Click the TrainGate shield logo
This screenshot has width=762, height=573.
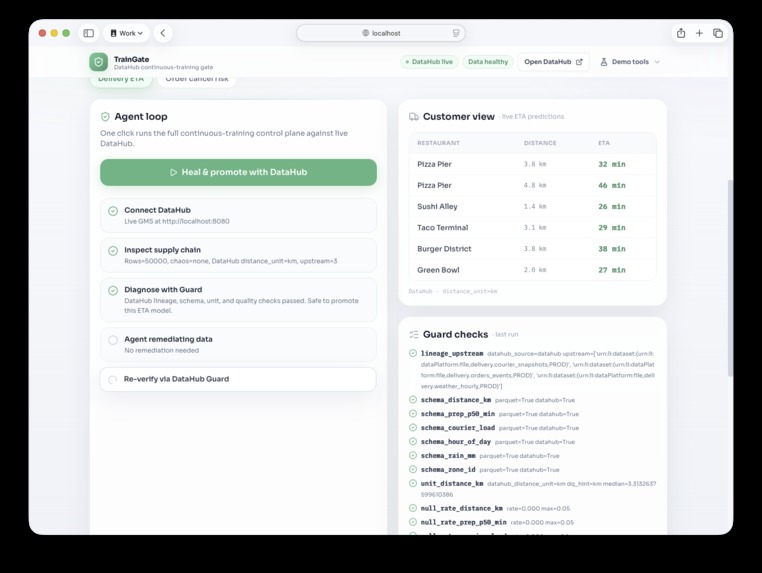[99, 62]
